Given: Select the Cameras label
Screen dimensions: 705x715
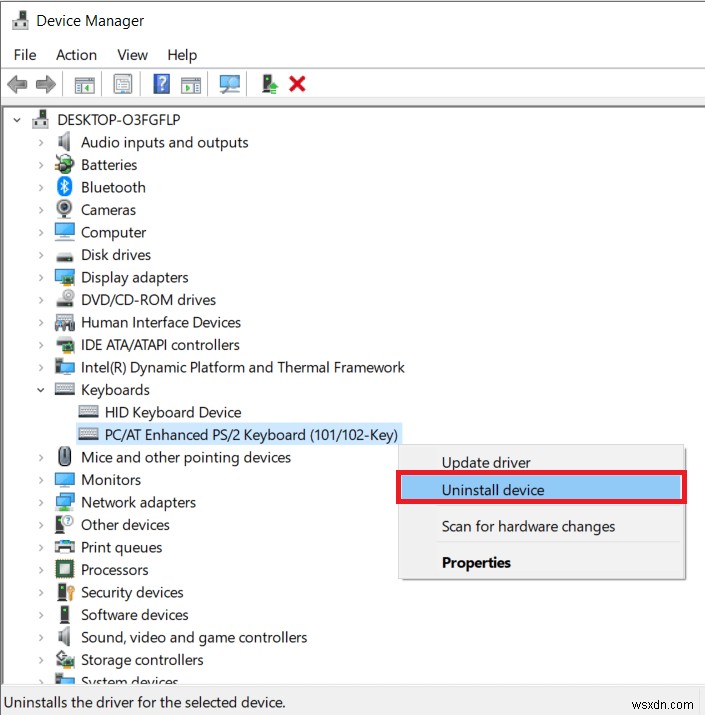Looking at the screenshot, I should pos(108,210).
